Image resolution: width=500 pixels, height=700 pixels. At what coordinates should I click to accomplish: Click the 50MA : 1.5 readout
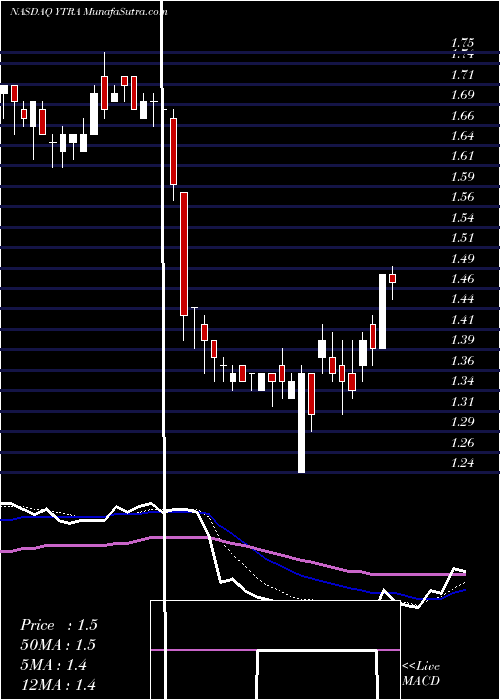pos(58,645)
